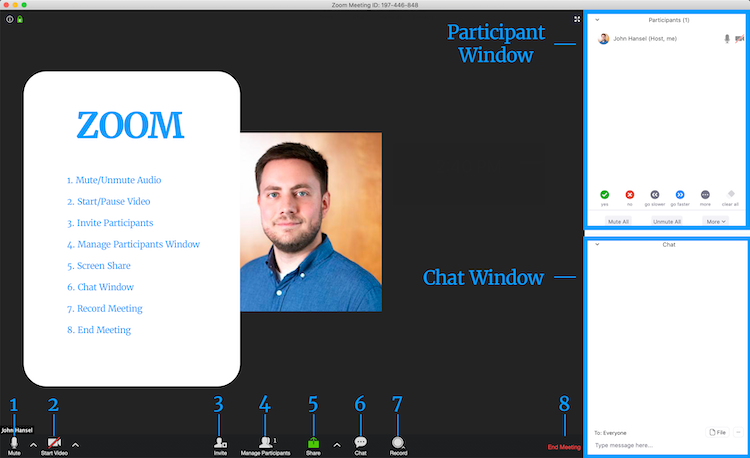Click the green Share screen icon
750x458 pixels.
click(313, 442)
